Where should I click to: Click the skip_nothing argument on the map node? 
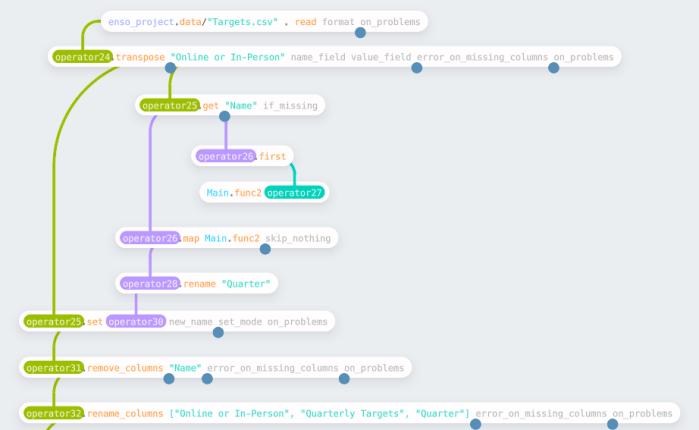[298, 238]
